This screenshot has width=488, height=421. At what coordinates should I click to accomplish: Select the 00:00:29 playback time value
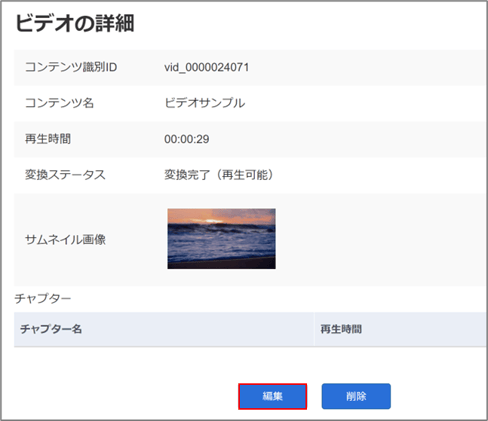coord(187,139)
